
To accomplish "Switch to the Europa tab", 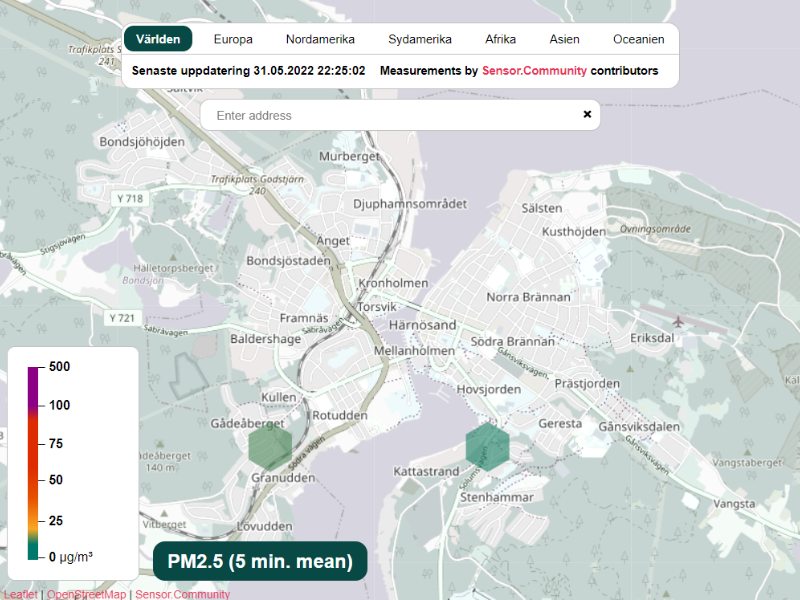I will 233,40.
